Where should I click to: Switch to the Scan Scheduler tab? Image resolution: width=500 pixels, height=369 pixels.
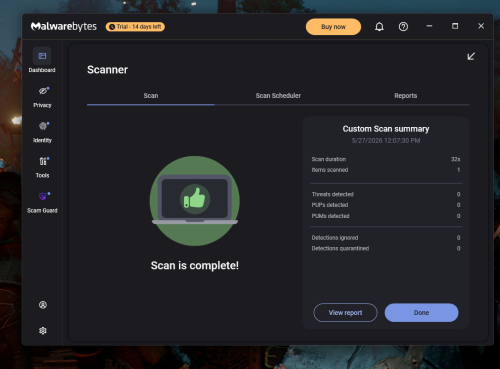(x=278, y=96)
